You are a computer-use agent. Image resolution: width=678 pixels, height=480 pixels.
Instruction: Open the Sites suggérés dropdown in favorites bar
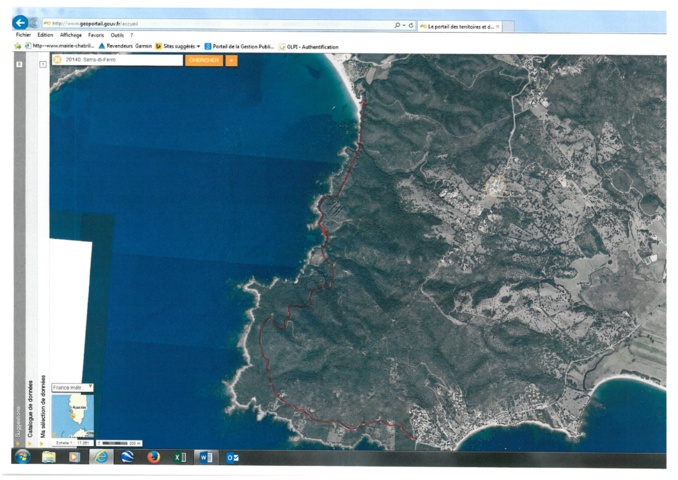179,46
